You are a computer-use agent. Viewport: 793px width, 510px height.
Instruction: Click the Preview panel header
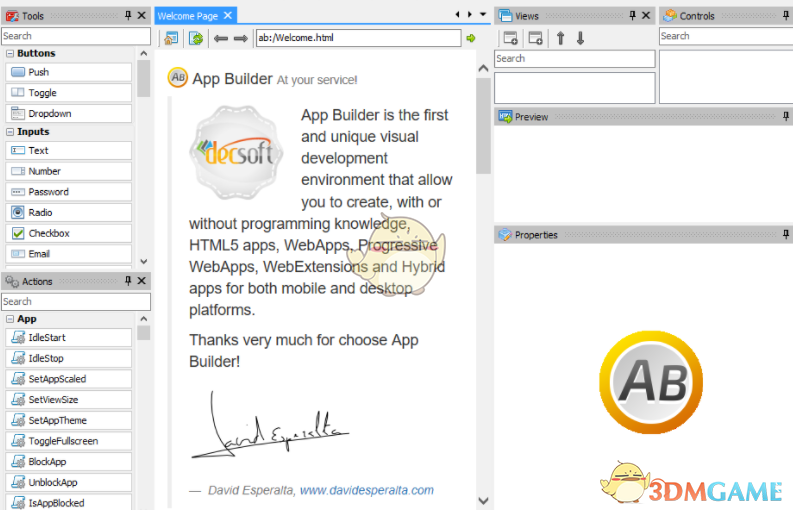[x=643, y=117]
